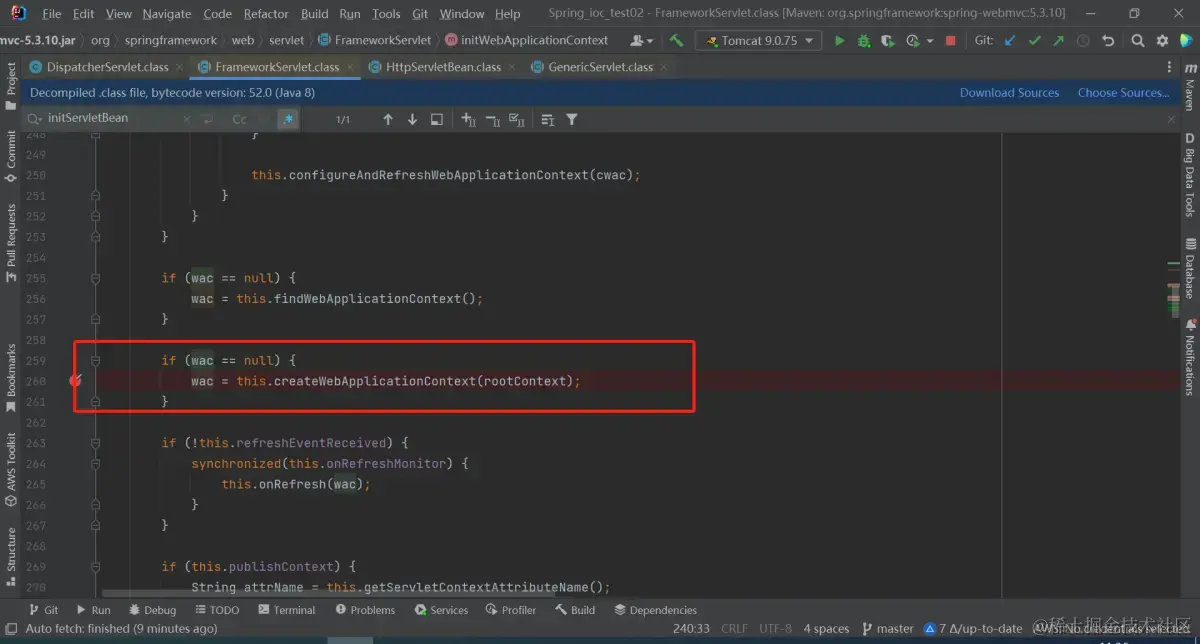Click Choose Sources link

click(1123, 93)
